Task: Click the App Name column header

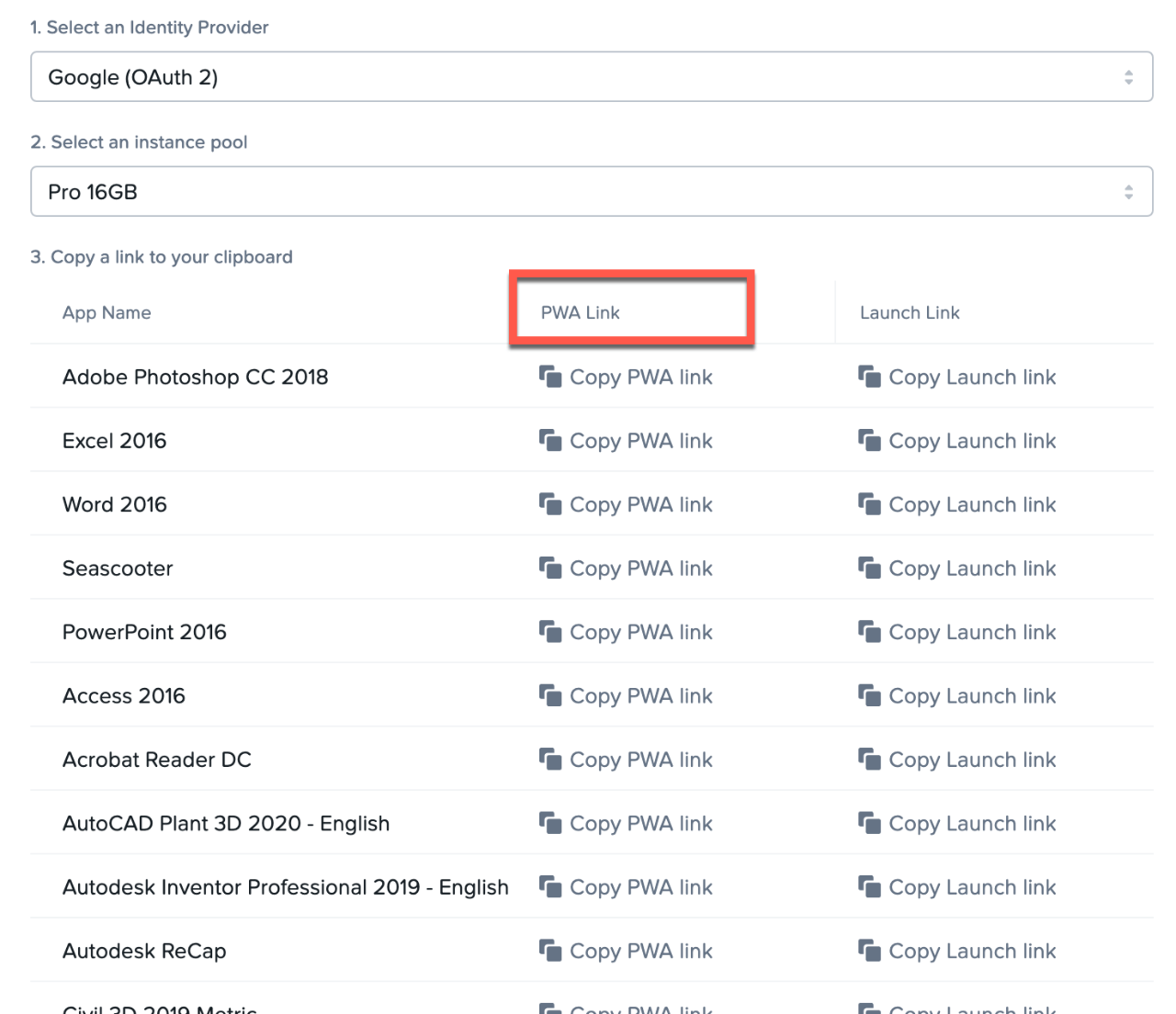Action: click(x=107, y=313)
